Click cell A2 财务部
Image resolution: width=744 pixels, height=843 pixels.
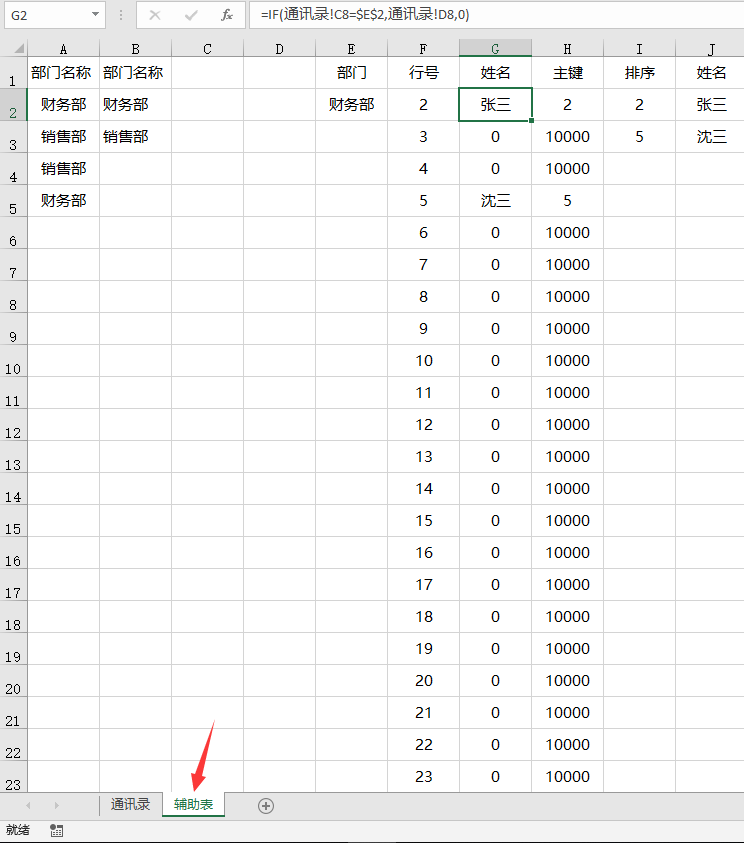tap(63, 105)
